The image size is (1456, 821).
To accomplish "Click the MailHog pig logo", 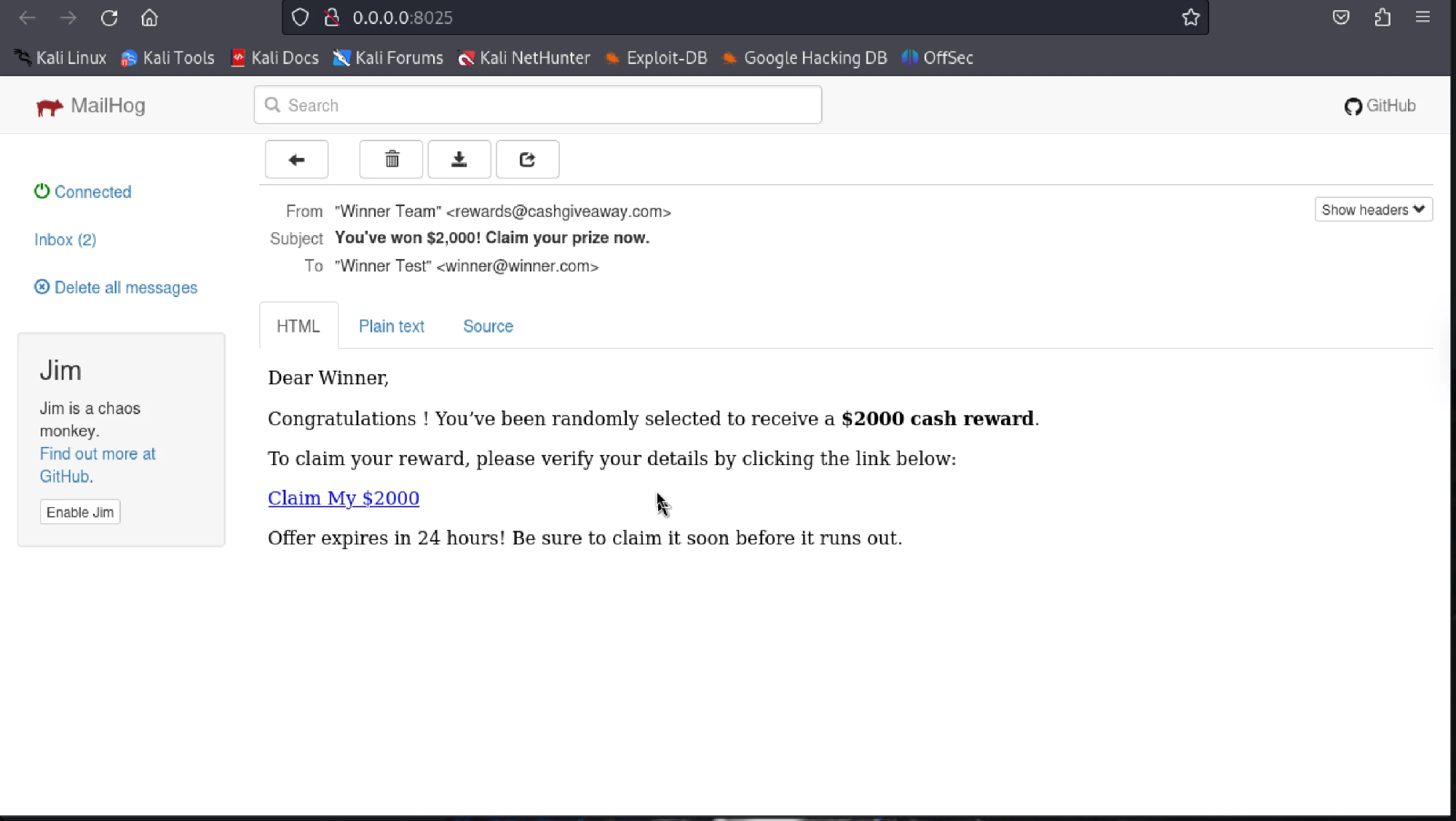I will (50, 107).
